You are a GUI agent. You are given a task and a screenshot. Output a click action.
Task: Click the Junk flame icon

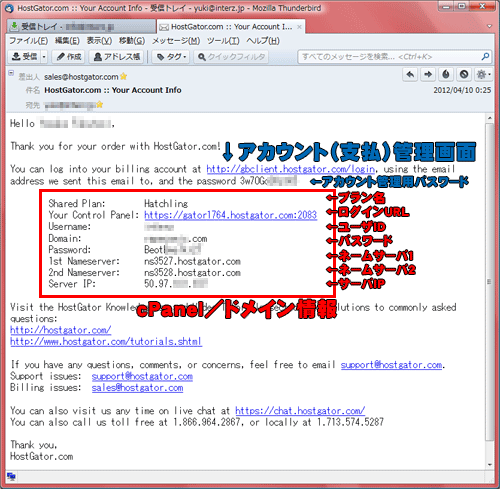[446, 74]
